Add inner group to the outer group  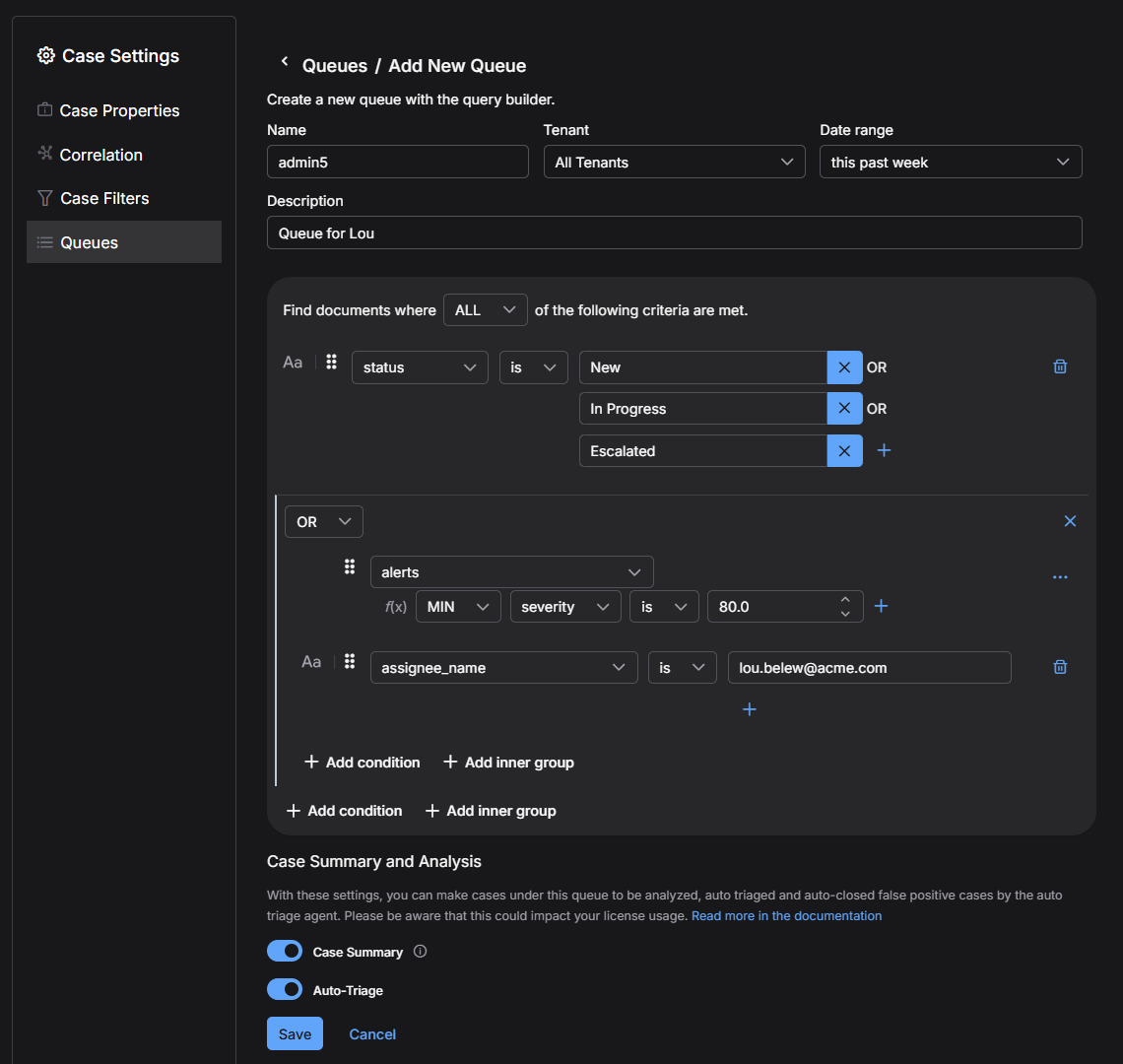pos(491,811)
